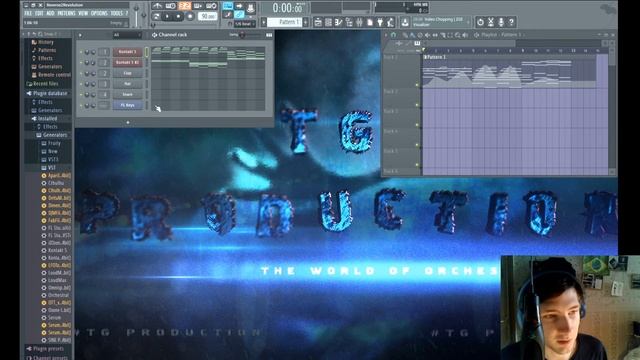Open the OPTIONS menu
Image resolution: width=640 pixels, height=360 pixels.
(99, 13)
